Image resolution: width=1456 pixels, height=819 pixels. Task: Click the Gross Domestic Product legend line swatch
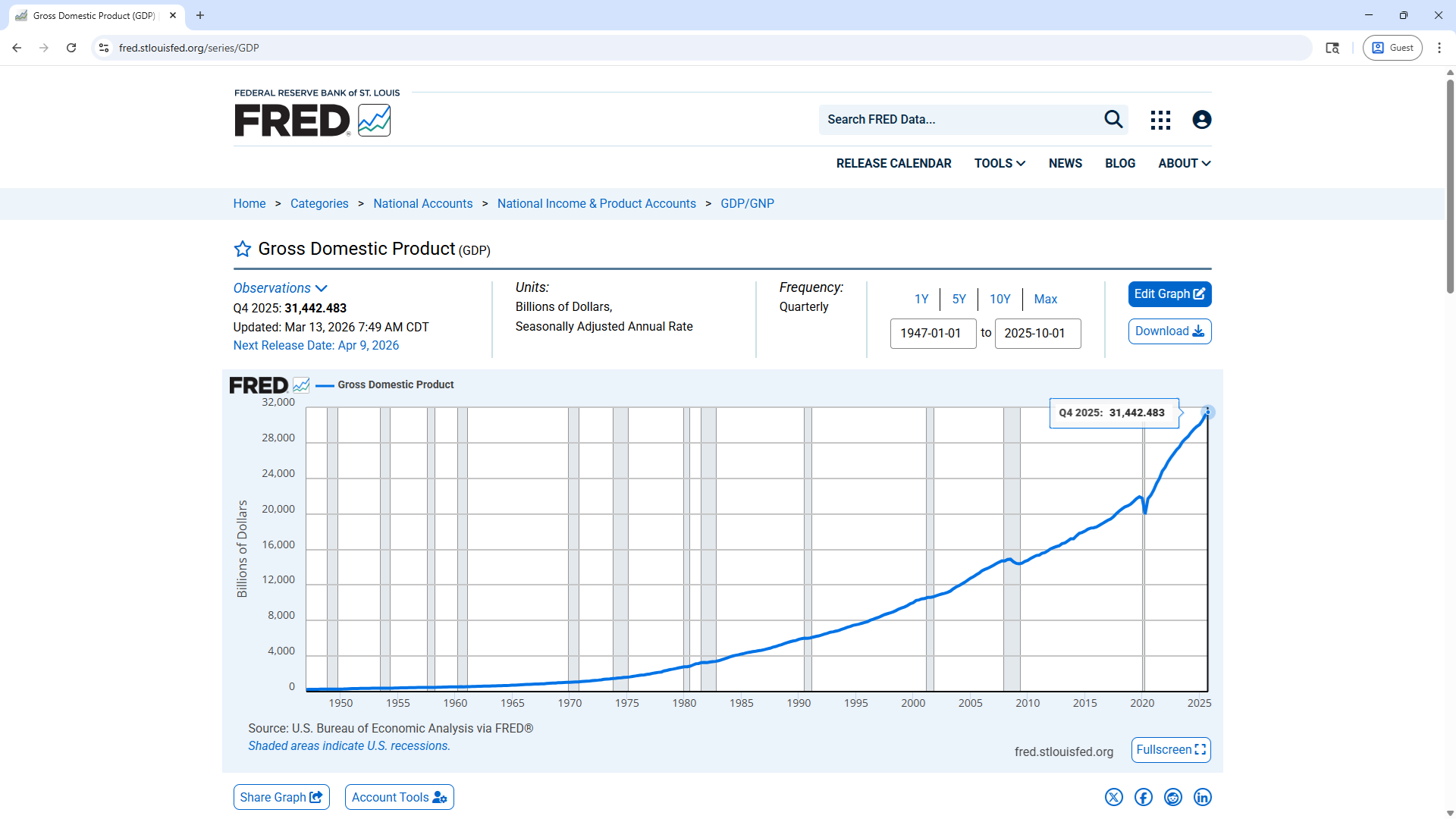point(325,385)
